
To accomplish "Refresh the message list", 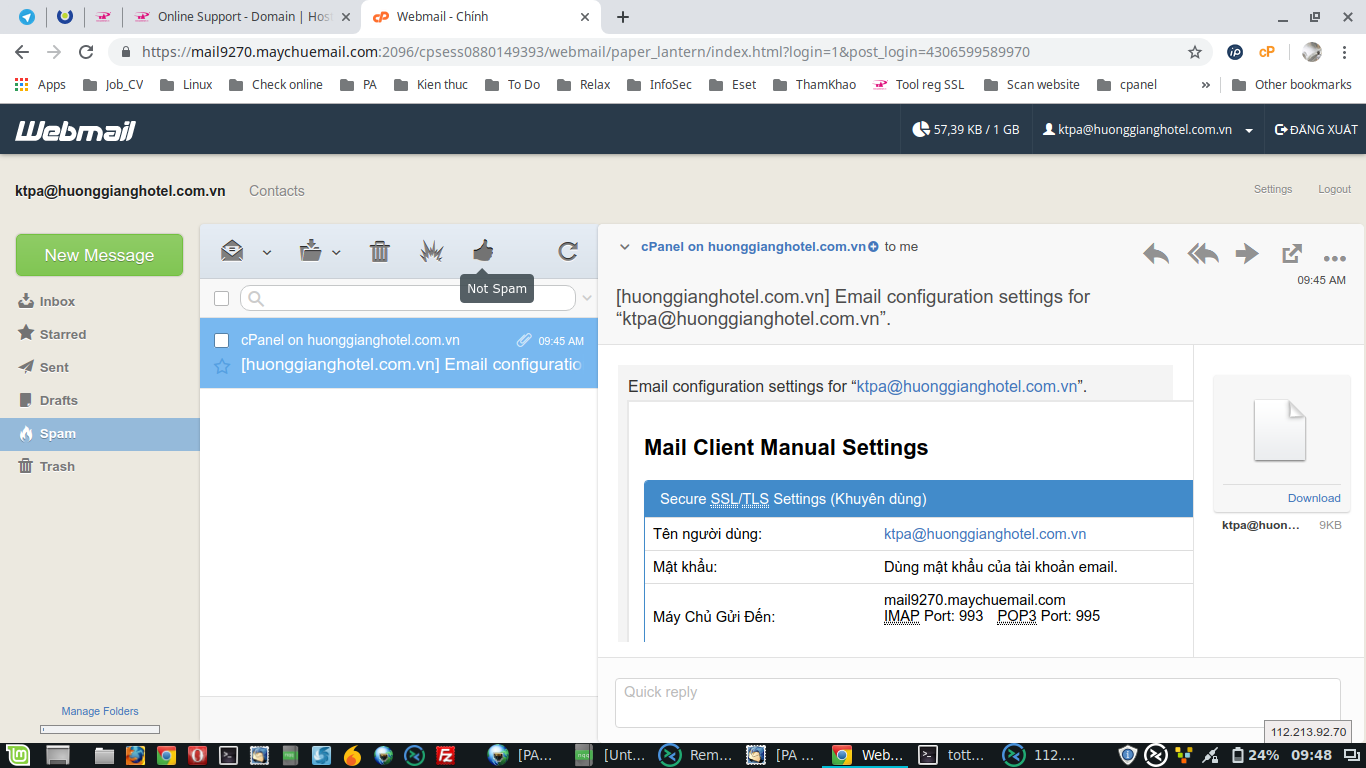I will coord(568,251).
